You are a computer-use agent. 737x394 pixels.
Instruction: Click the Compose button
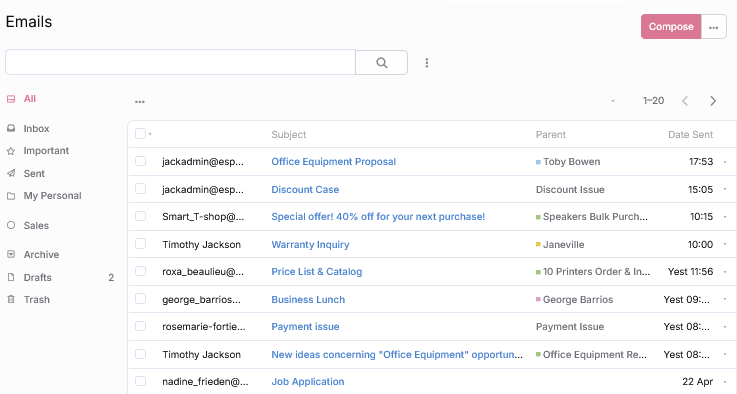[x=671, y=27]
